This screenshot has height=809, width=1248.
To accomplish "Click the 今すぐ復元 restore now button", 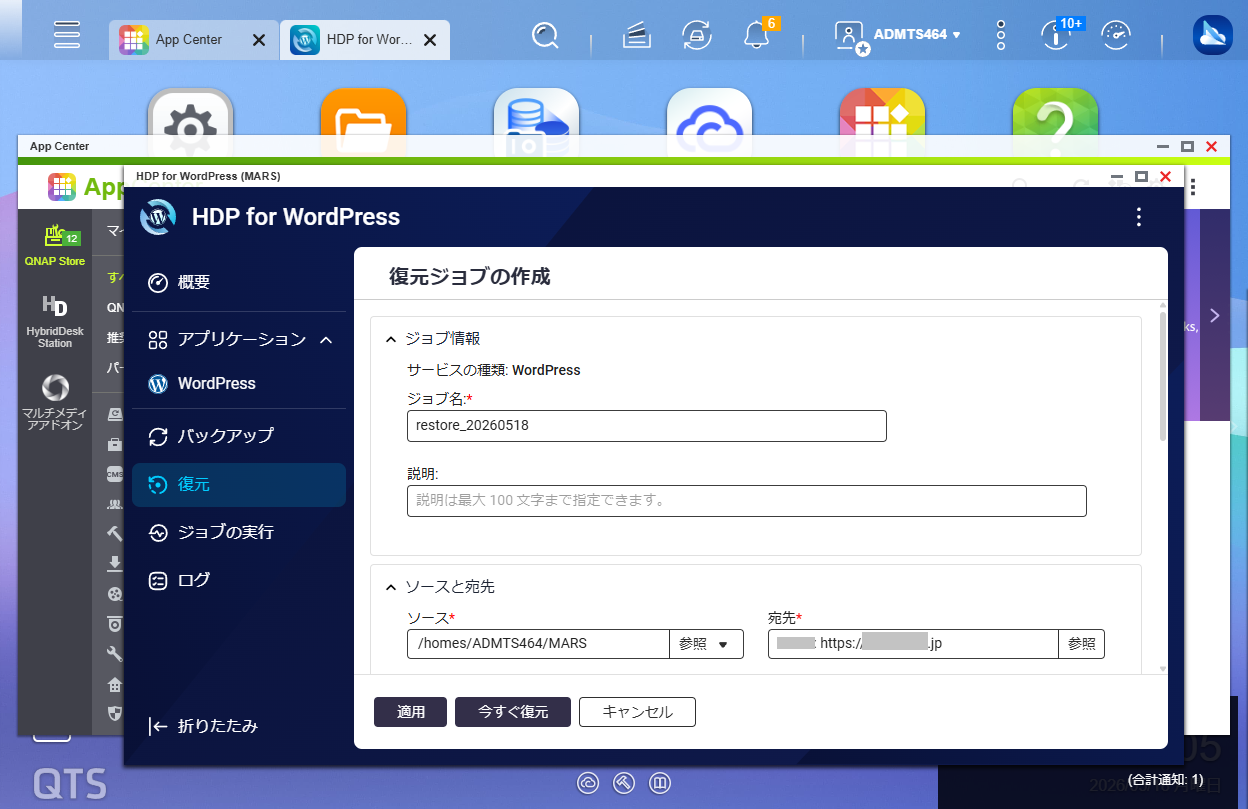I will [x=513, y=712].
